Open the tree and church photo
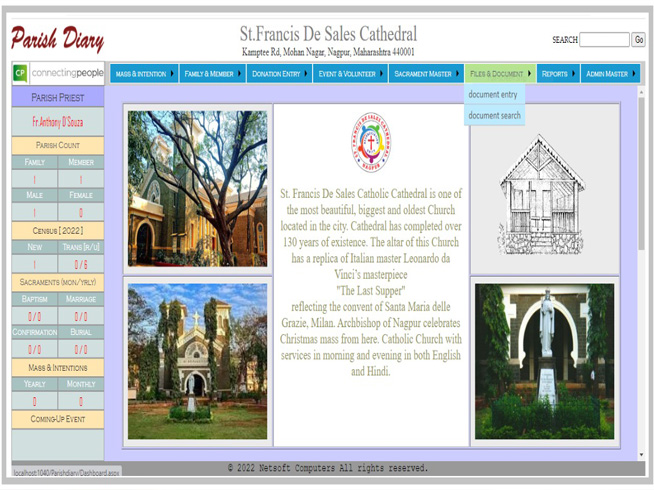The image size is (654, 490). 197,188
